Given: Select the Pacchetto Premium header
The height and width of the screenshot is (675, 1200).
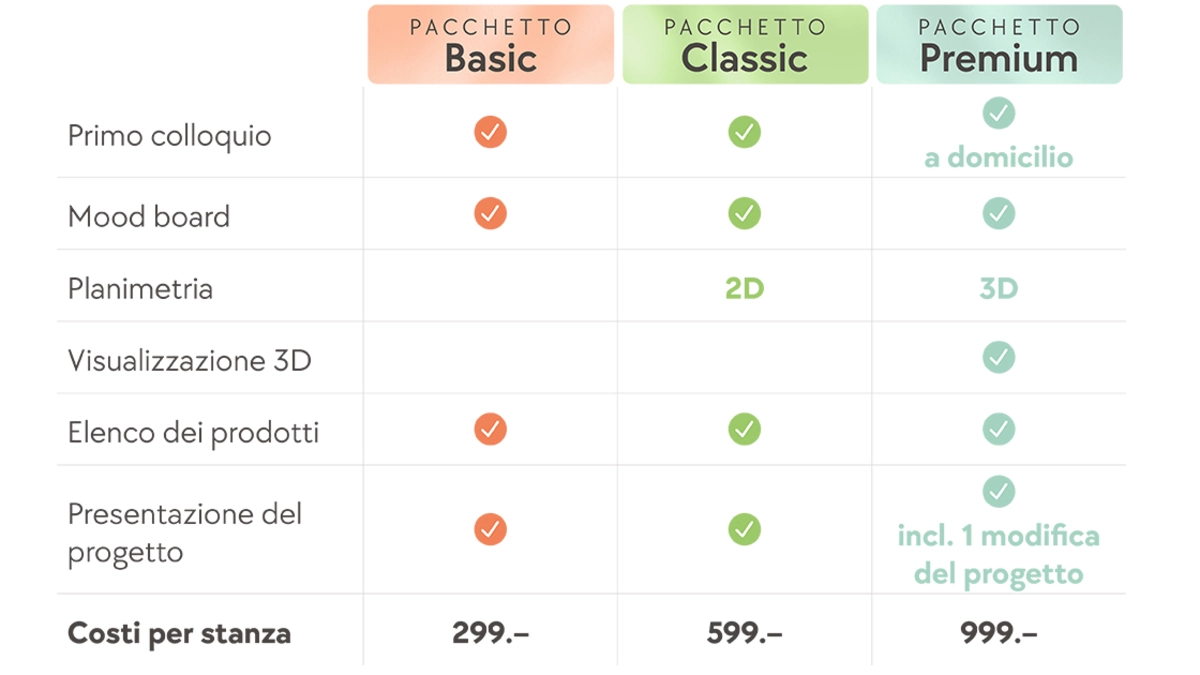Looking at the screenshot, I should point(999,45).
